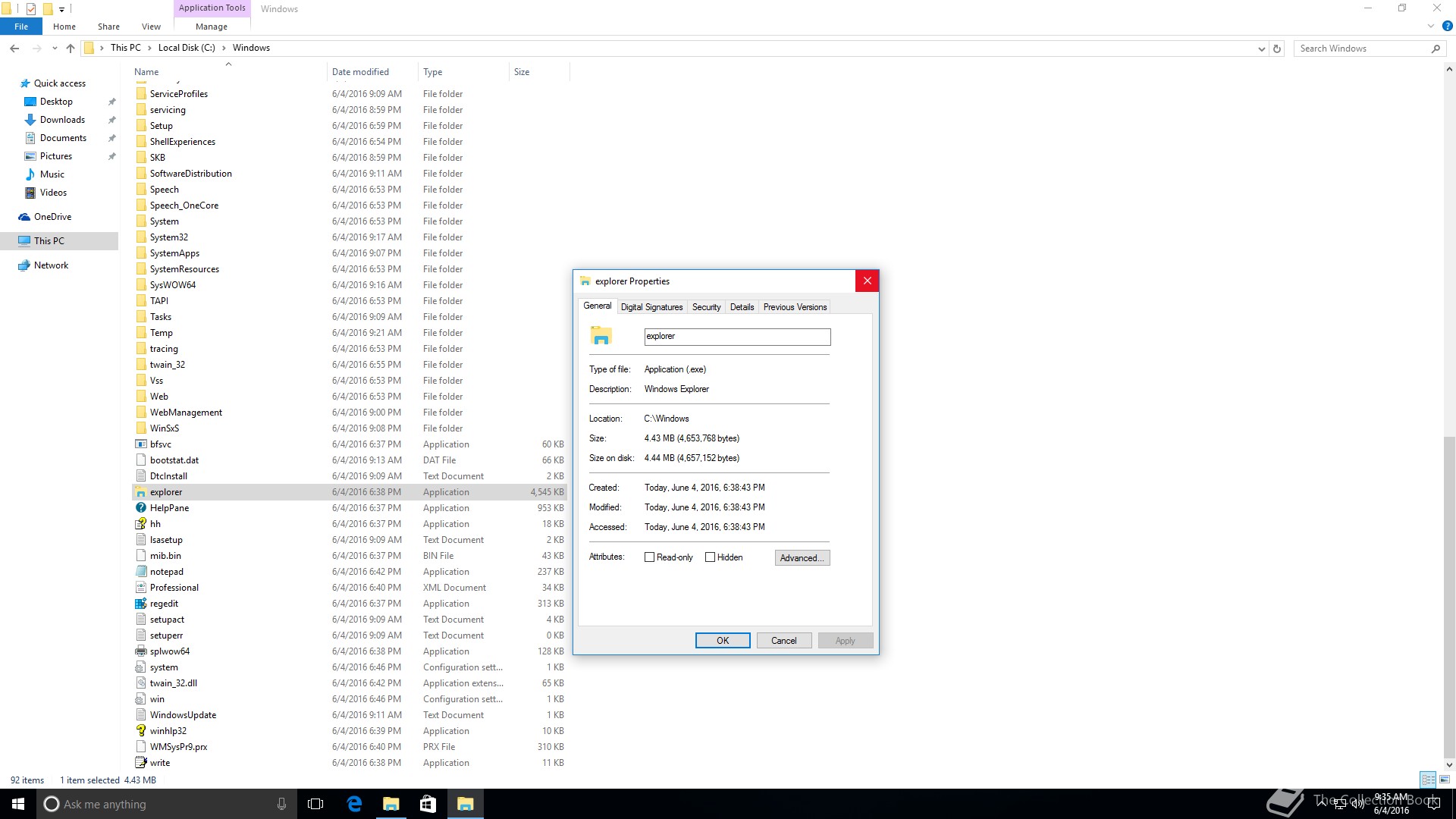The image size is (1456, 819).
Task: Click the file name field in Properties
Action: [737, 337]
